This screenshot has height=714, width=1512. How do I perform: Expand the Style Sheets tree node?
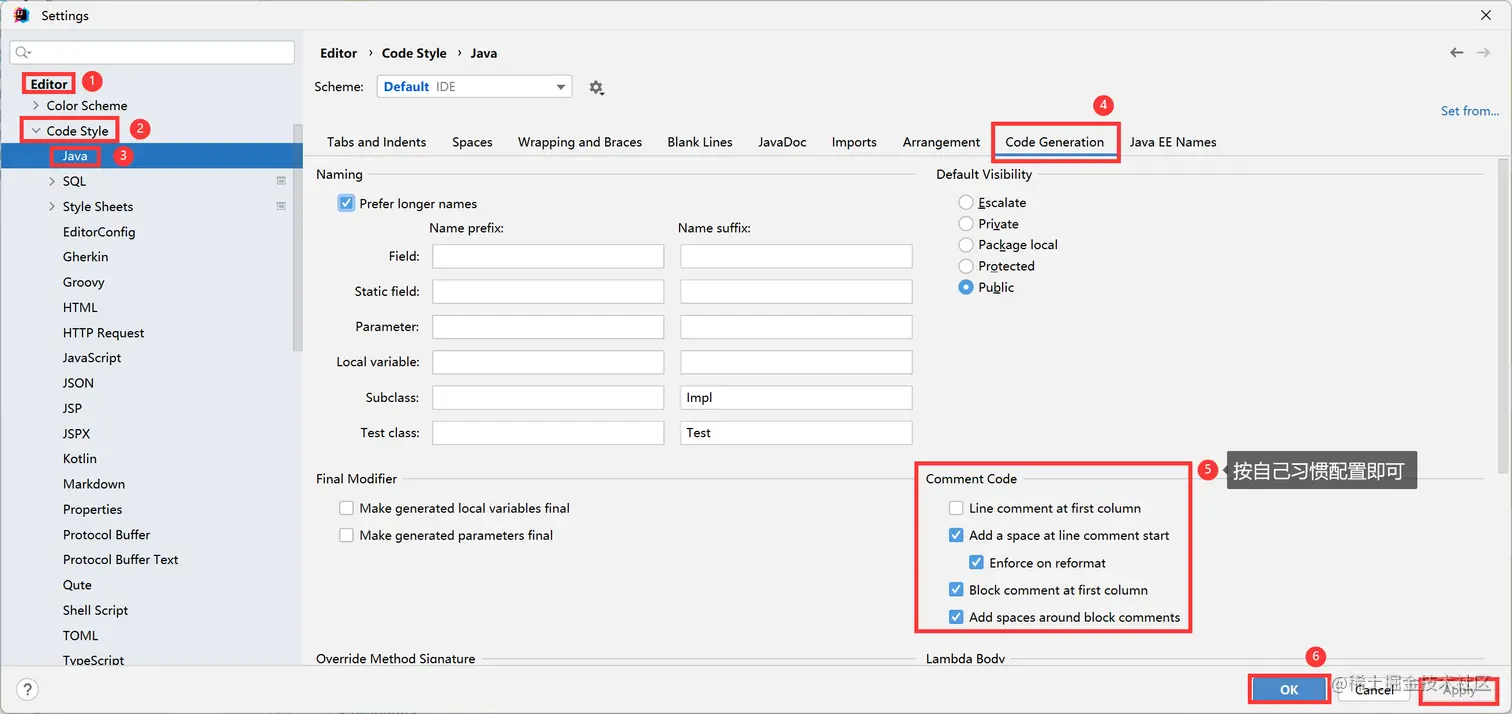coord(52,206)
